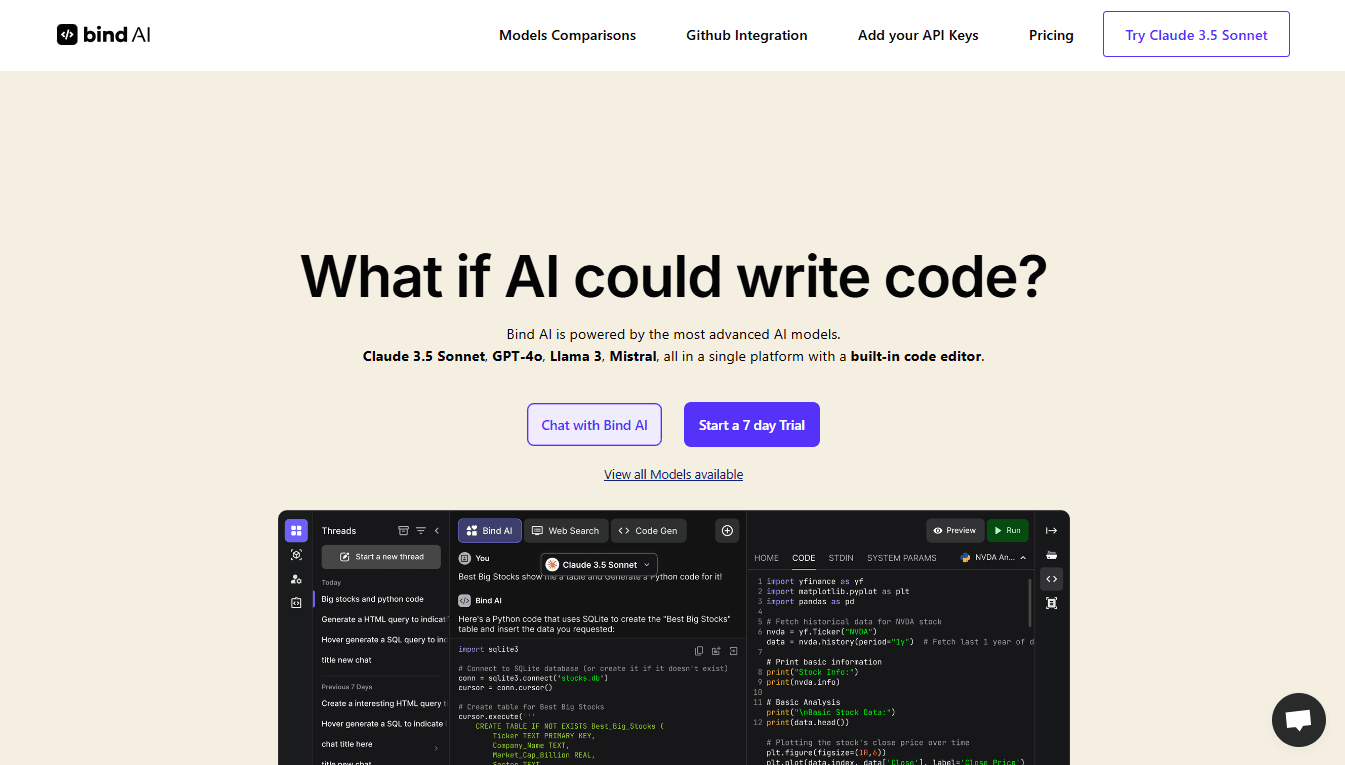This screenshot has height=765, width=1345.
Task: Run the Python code with the green Run button
Action: [1007, 530]
